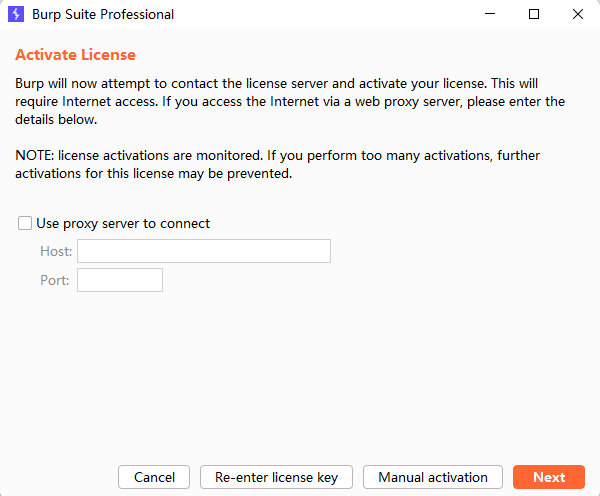Choose Manual activation
The width and height of the screenshot is (600, 496).
click(432, 477)
